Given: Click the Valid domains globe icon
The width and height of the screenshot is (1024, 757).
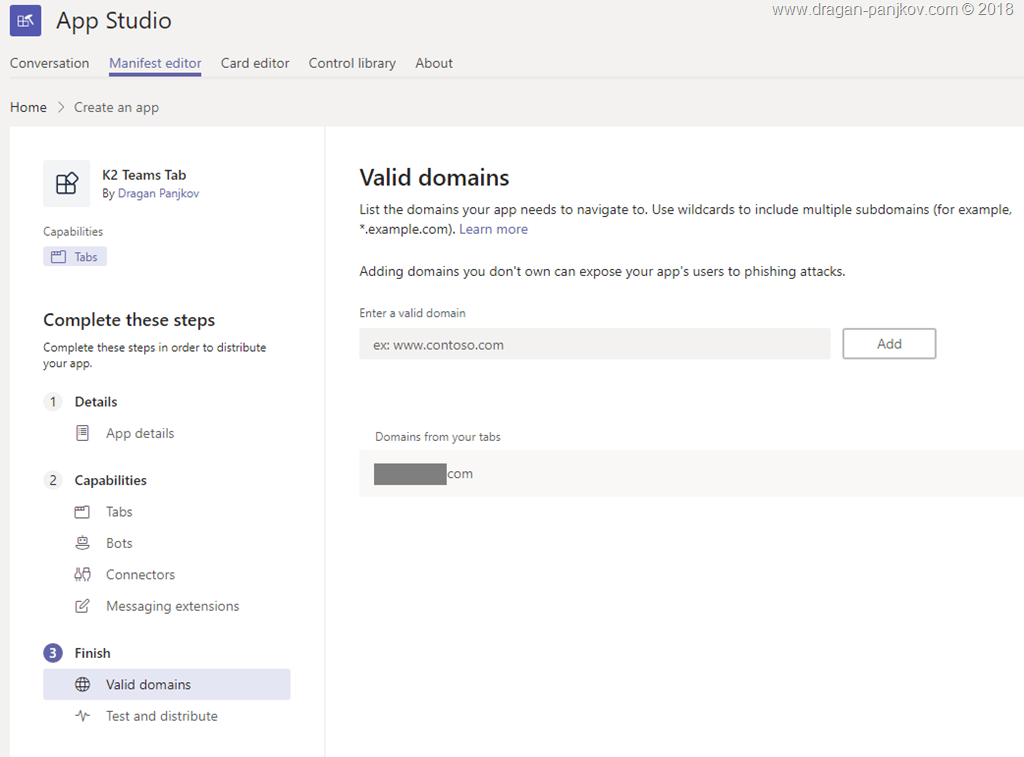Looking at the screenshot, I should pos(83,685).
